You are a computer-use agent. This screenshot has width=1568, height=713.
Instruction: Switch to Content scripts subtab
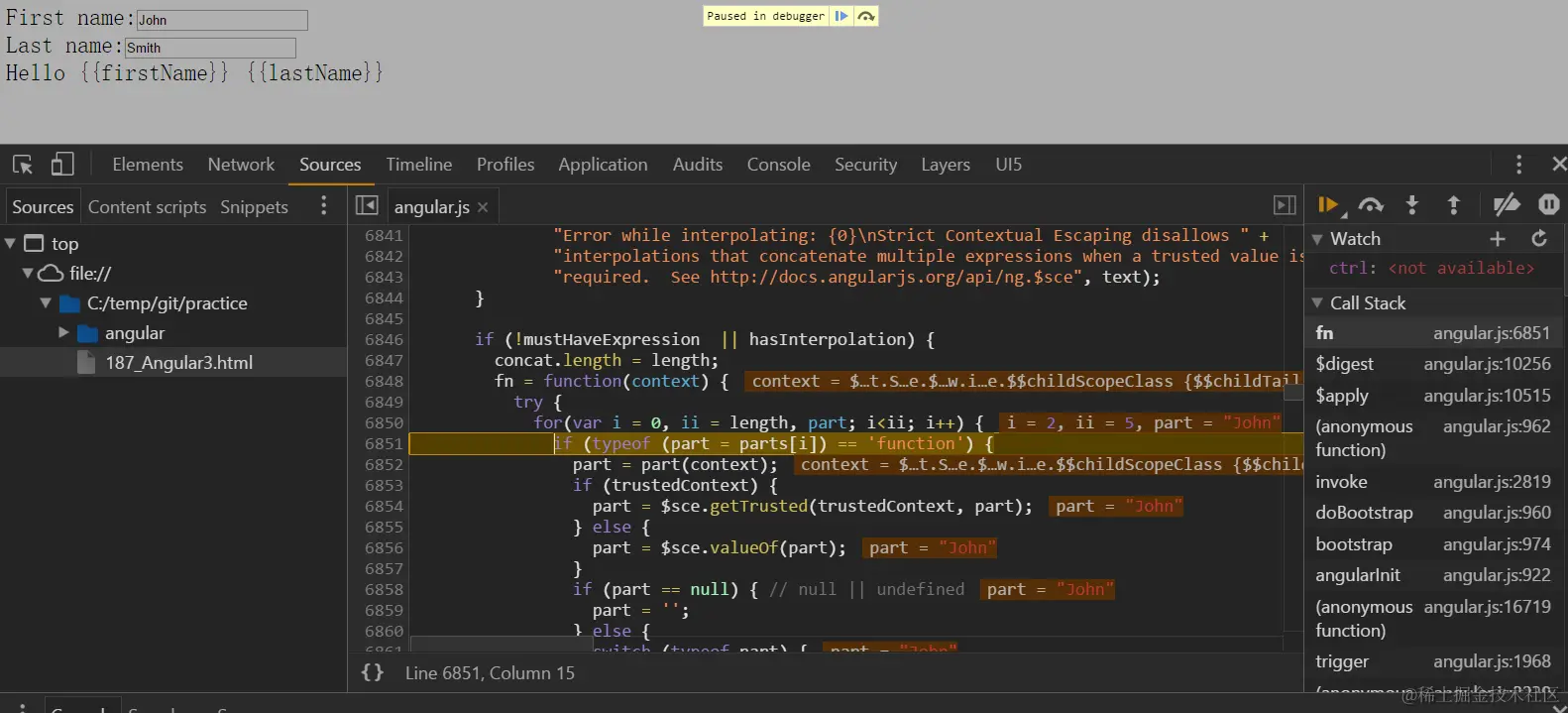pyautogui.click(x=147, y=207)
